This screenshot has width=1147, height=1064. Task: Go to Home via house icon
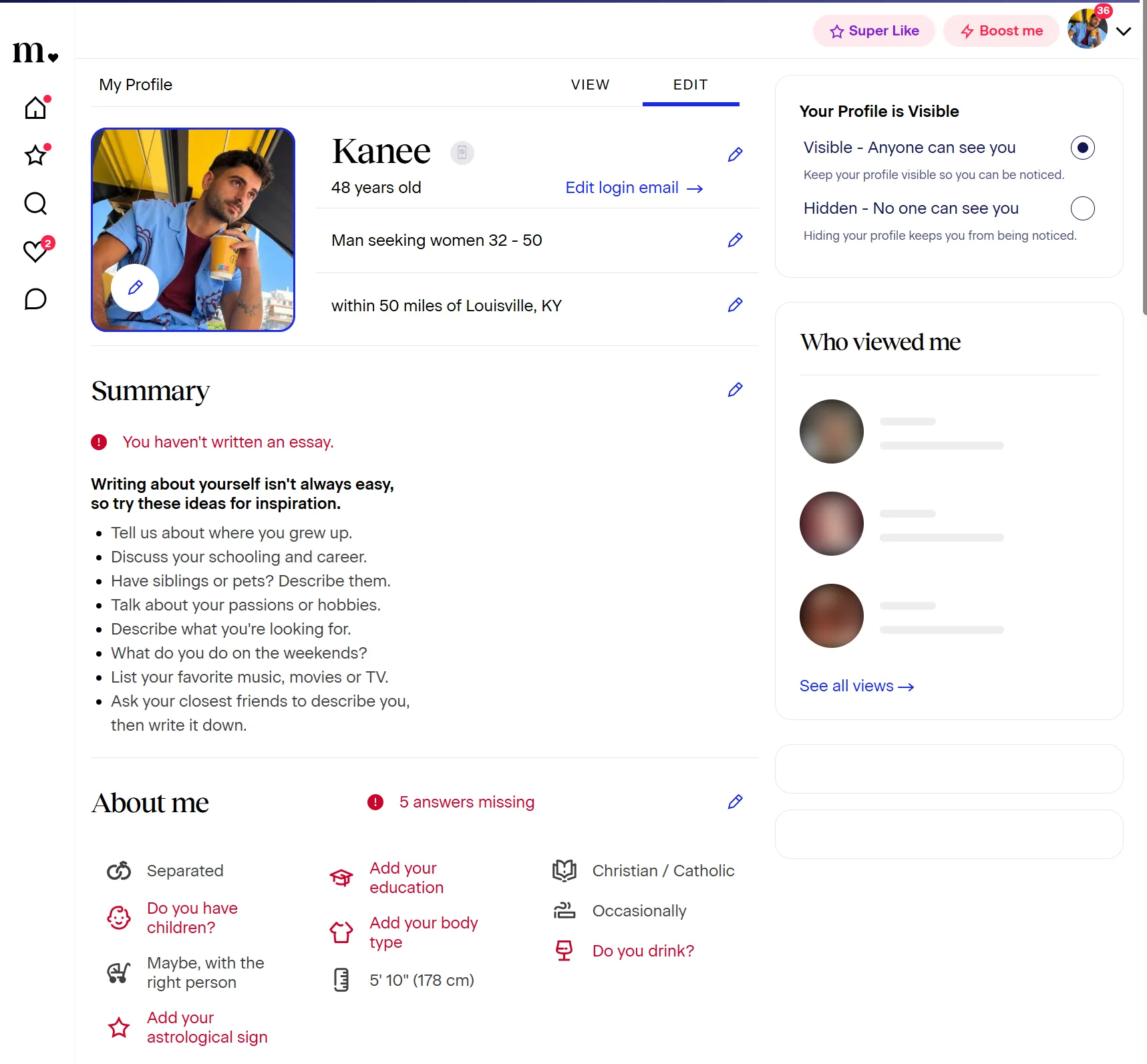coord(35,108)
